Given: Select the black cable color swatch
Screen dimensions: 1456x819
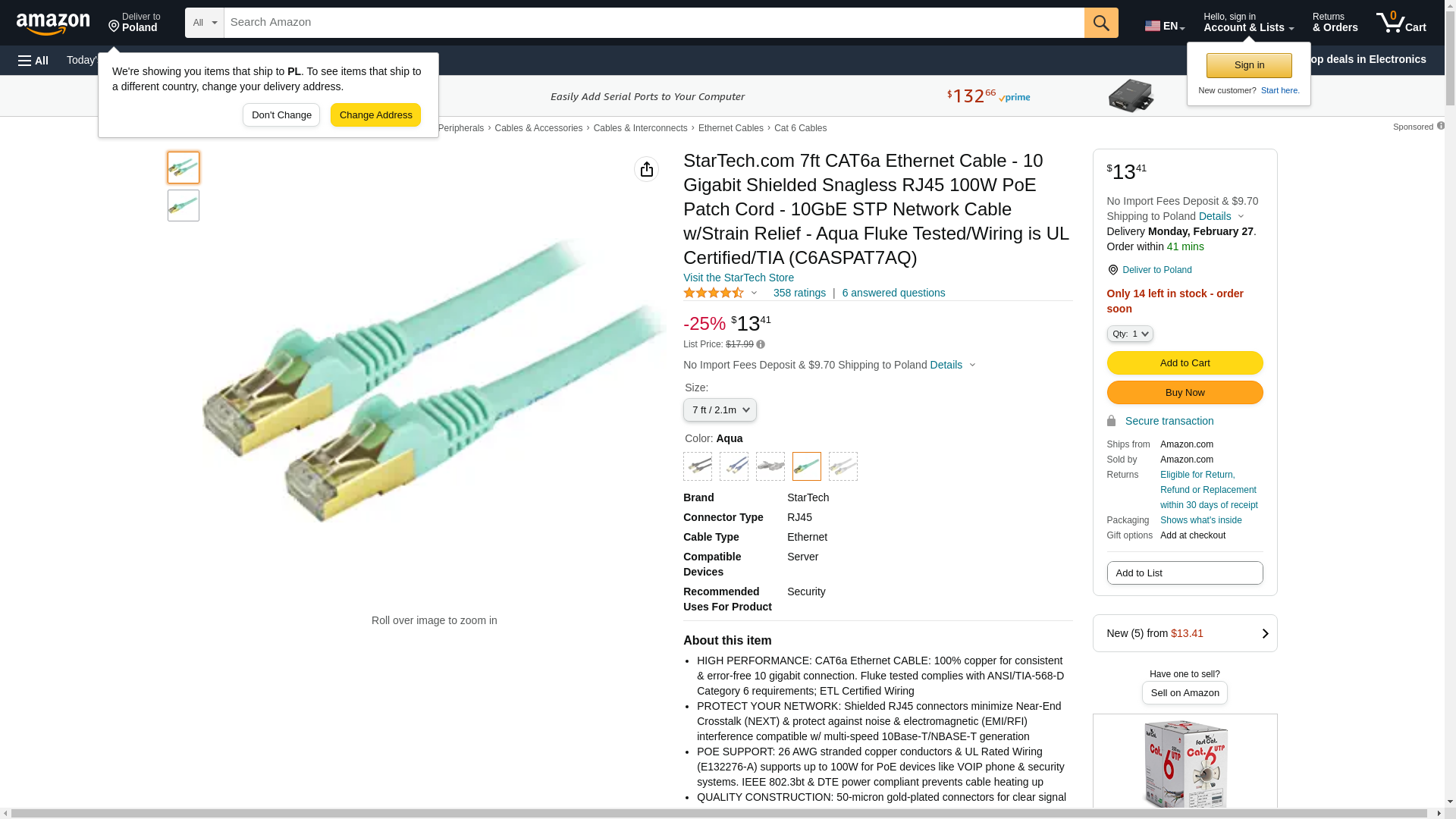Looking at the screenshot, I should (698, 466).
